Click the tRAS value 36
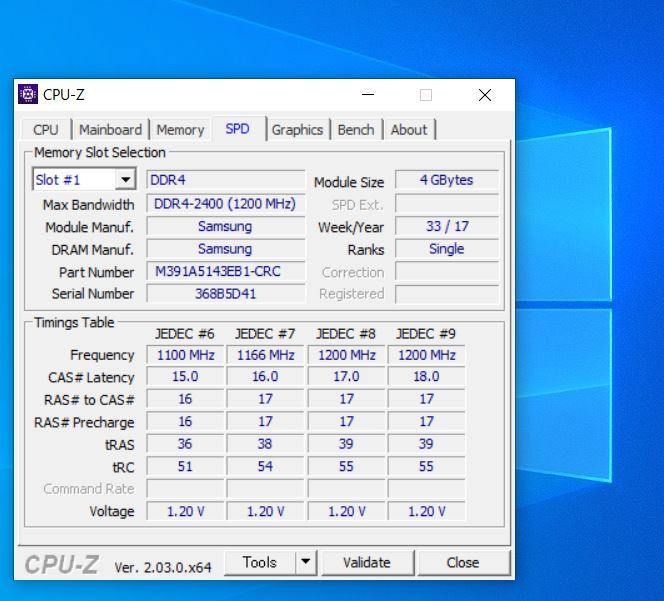The width and height of the screenshot is (664, 601). [x=185, y=444]
